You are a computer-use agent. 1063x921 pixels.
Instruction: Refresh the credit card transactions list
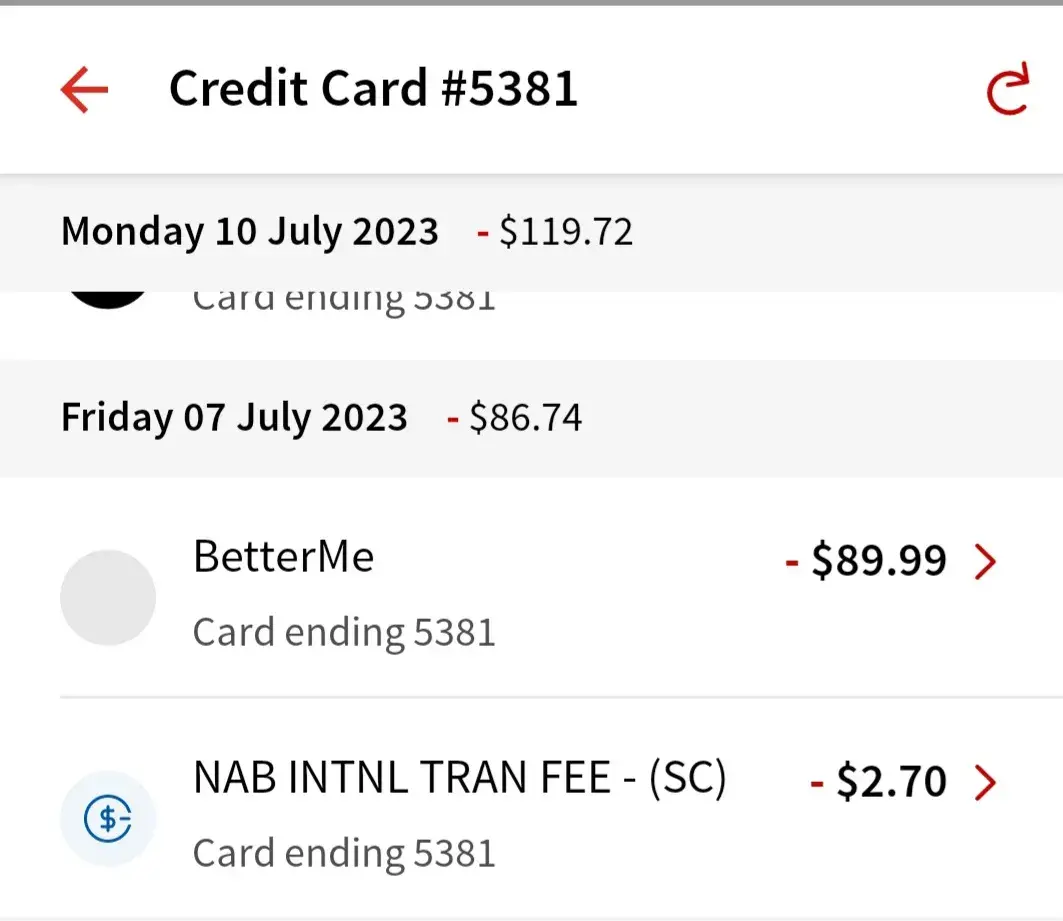[x=1006, y=91]
